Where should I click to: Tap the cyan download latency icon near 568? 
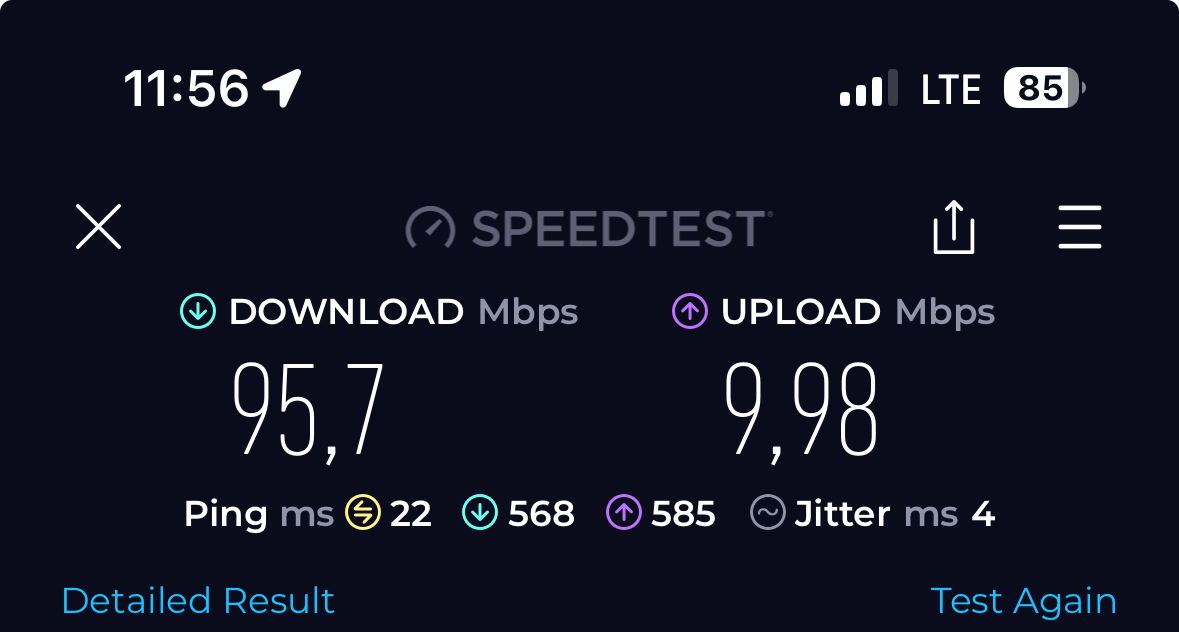click(x=480, y=513)
